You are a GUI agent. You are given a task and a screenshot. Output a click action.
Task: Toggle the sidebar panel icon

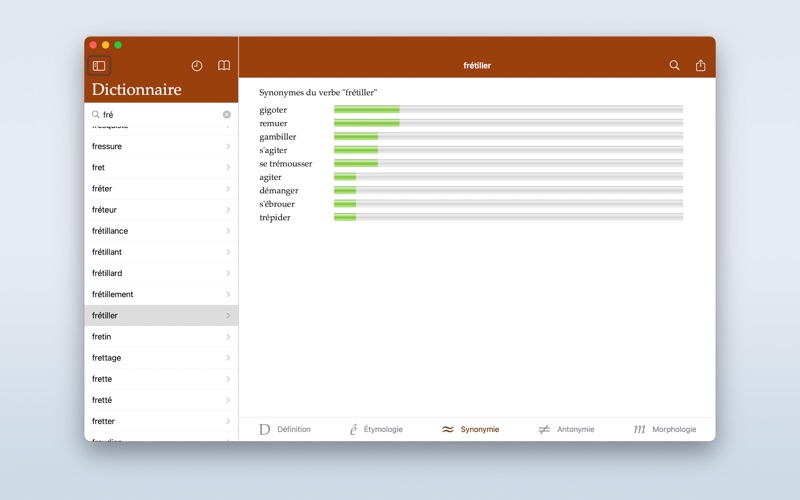point(99,66)
